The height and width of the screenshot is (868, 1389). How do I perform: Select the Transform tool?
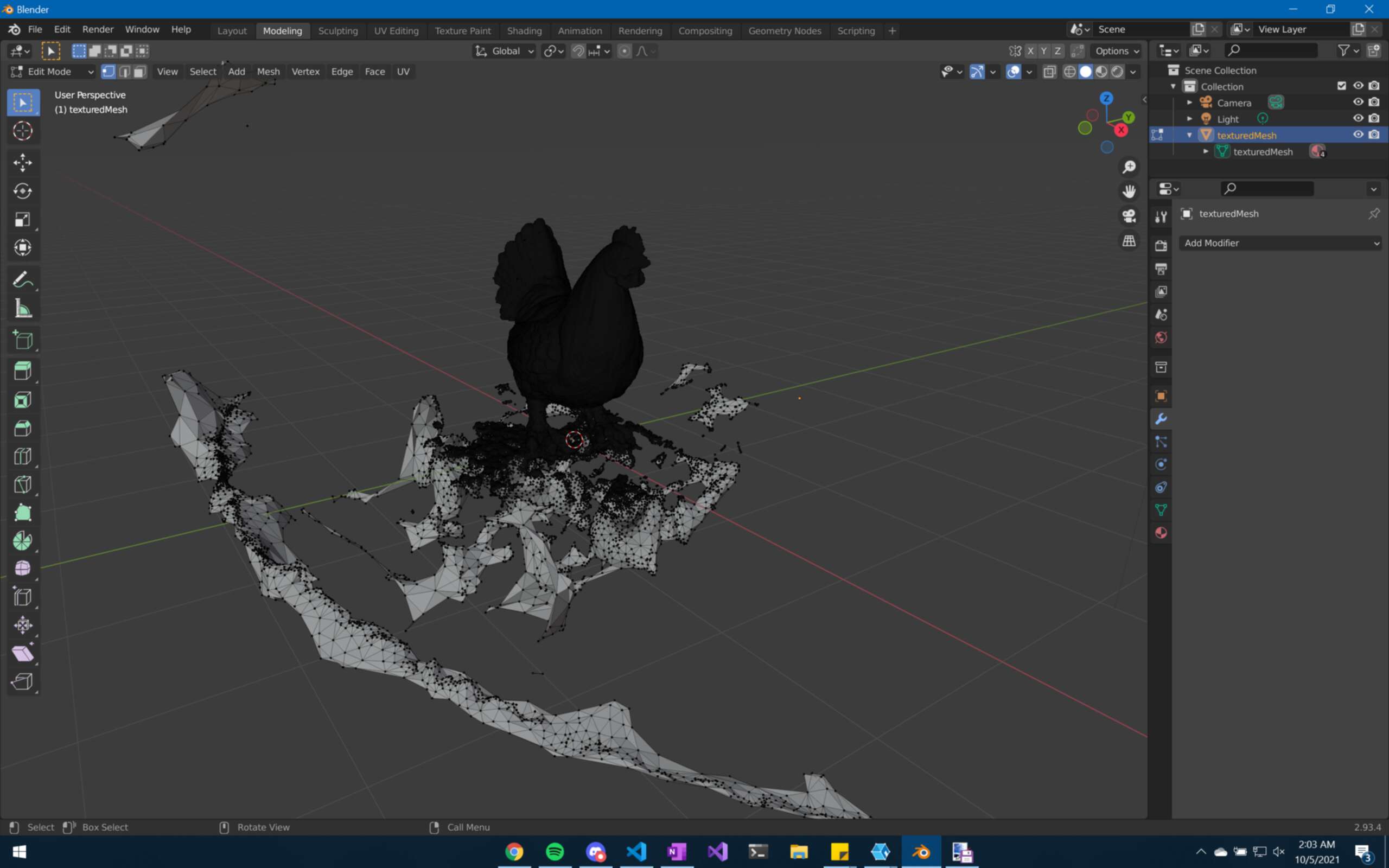click(x=23, y=248)
